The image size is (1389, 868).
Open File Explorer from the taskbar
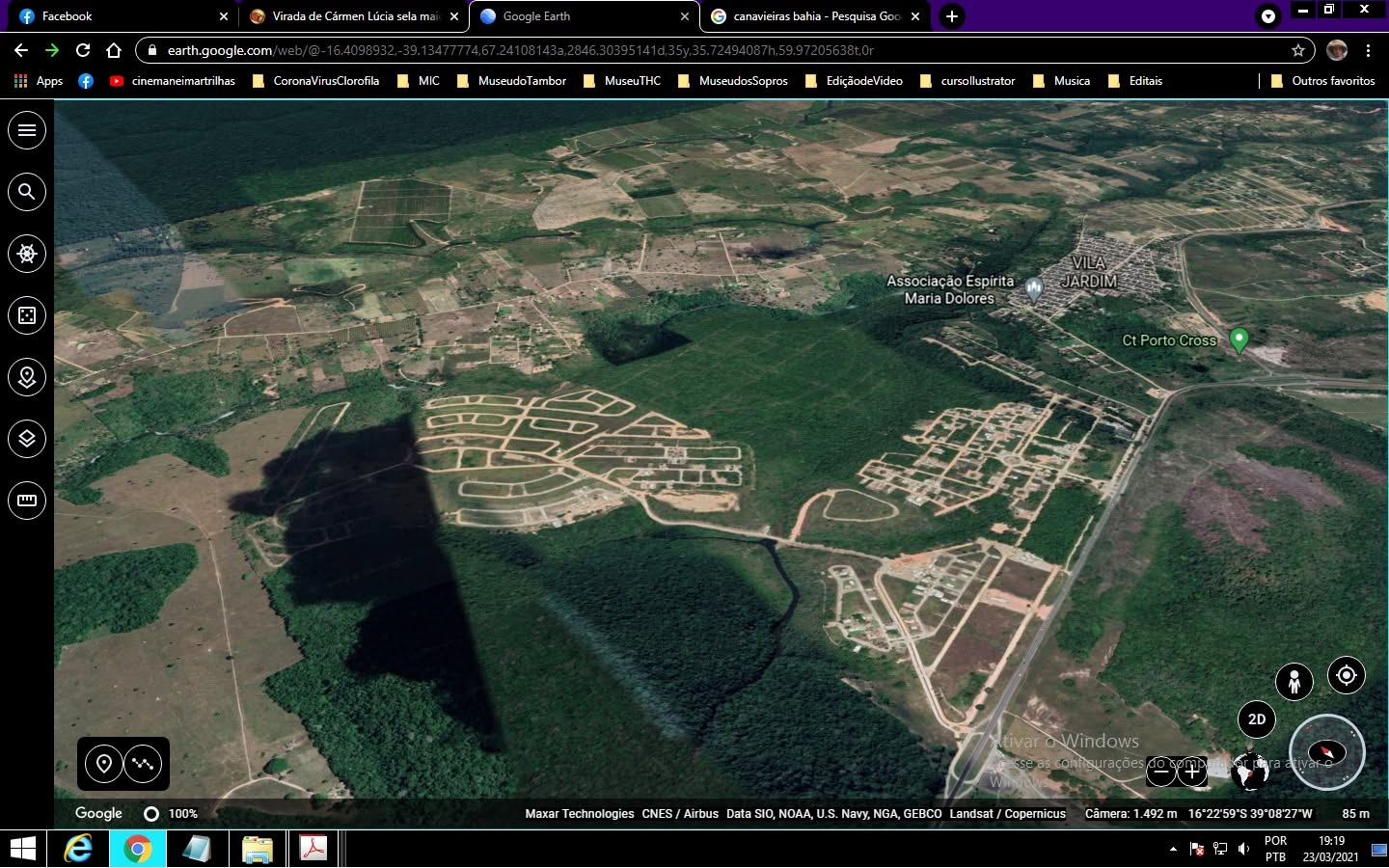point(257,849)
